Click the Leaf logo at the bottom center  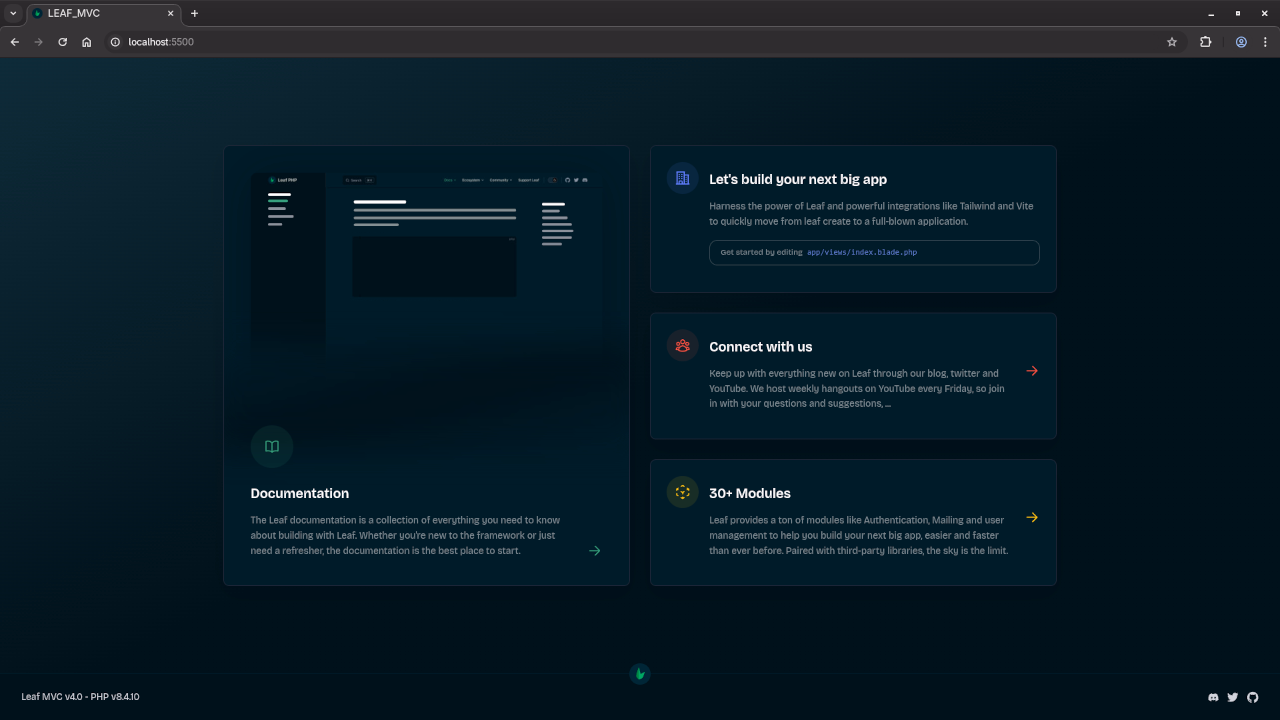(x=640, y=674)
